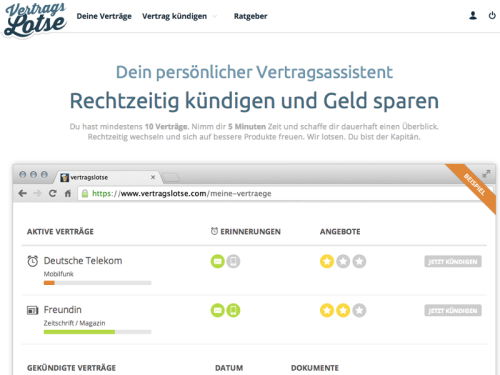Viewport: 500px width, 375px height.
Task: Click the Dein persönlicher Vertragsassistent heading
Action: pyautogui.click(x=254, y=72)
